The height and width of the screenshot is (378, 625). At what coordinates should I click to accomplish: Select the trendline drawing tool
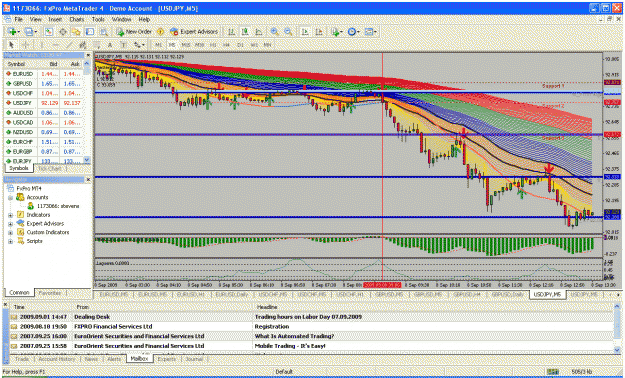pyautogui.click(x=69, y=45)
